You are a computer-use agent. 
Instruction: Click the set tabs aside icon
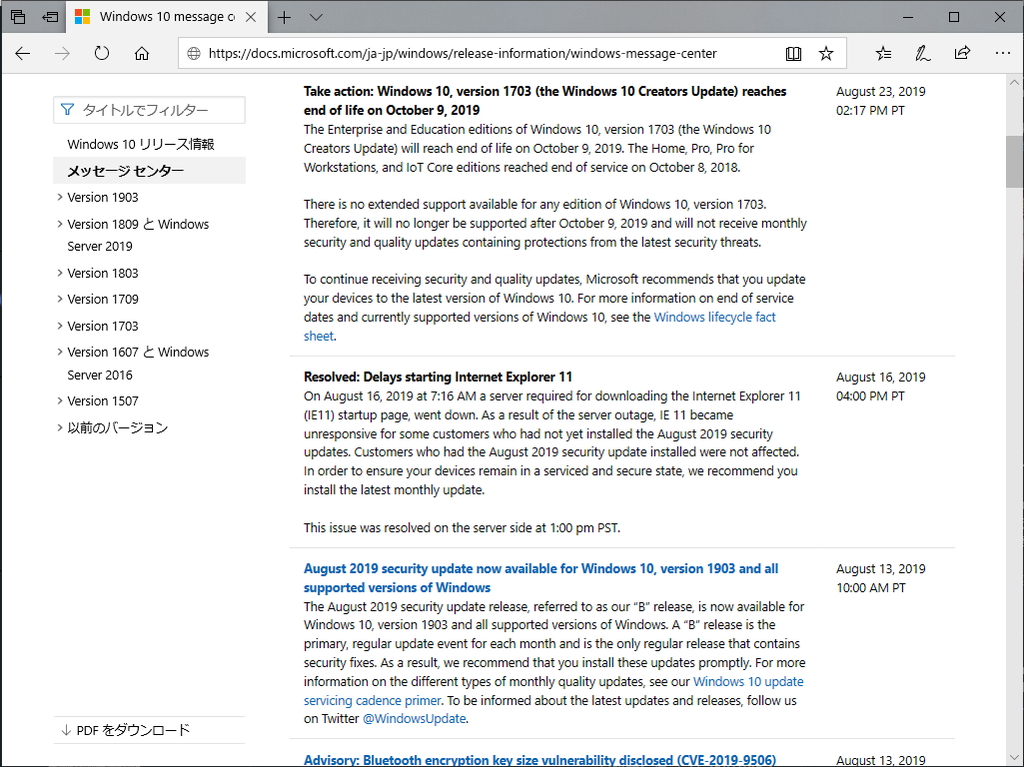(50, 17)
